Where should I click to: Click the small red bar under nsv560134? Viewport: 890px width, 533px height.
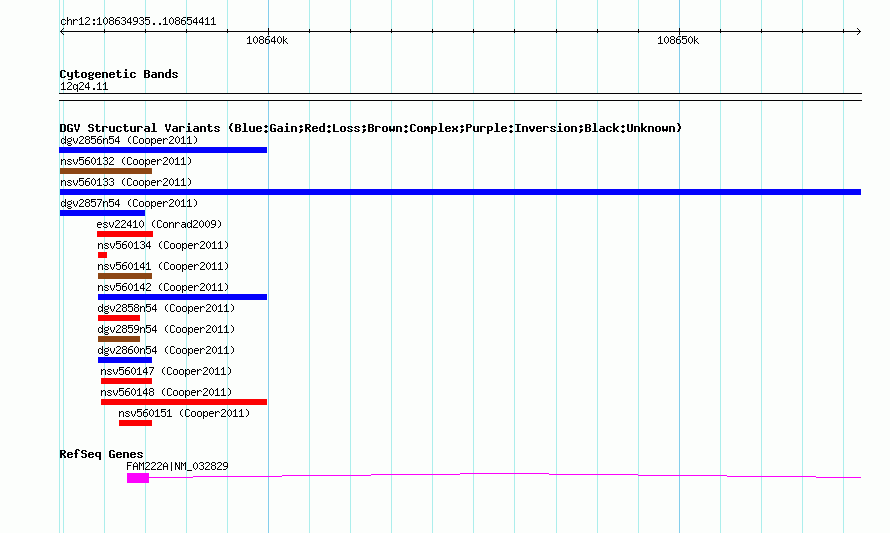pyautogui.click(x=102, y=255)
